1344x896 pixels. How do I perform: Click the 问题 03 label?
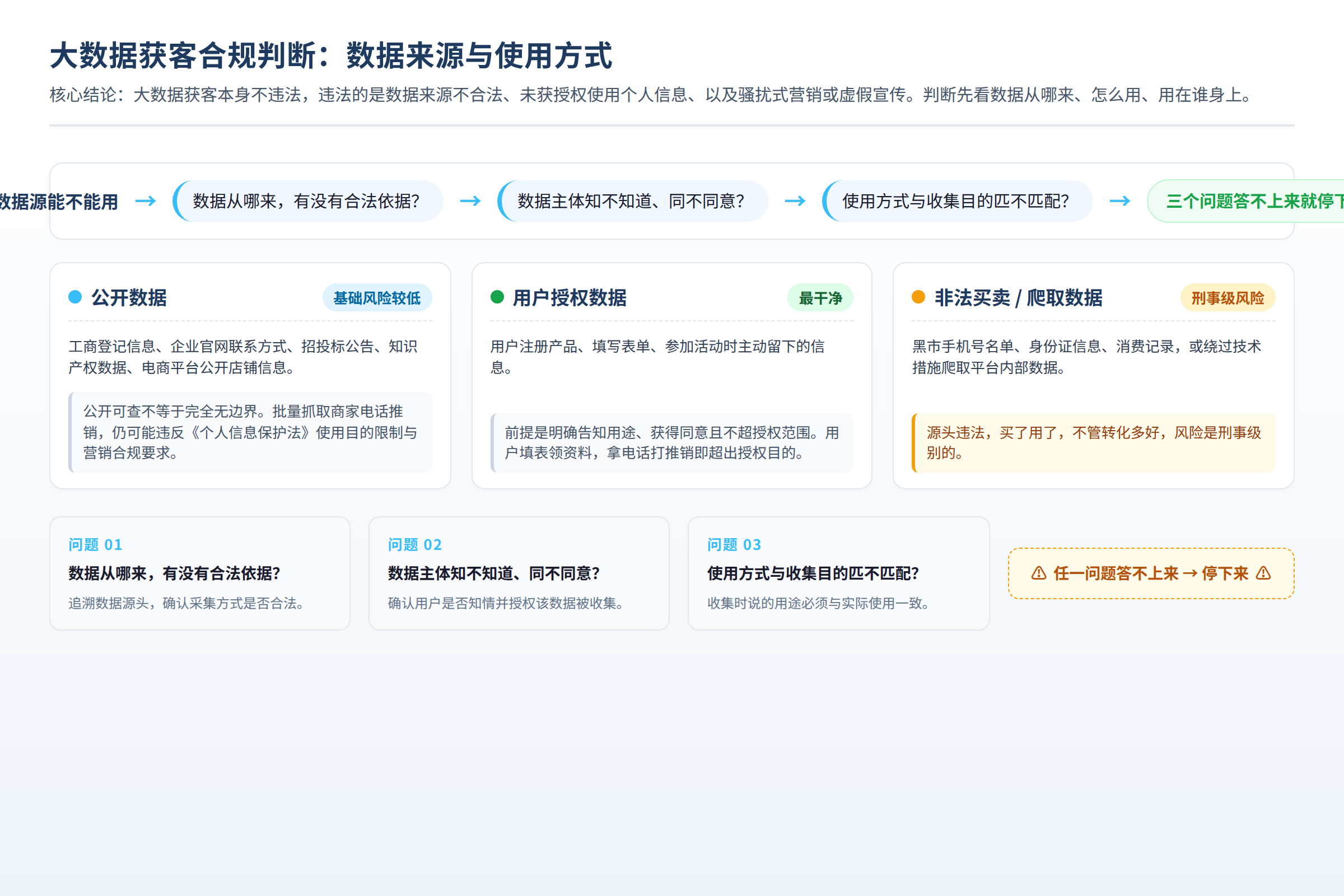coord(734,544)
